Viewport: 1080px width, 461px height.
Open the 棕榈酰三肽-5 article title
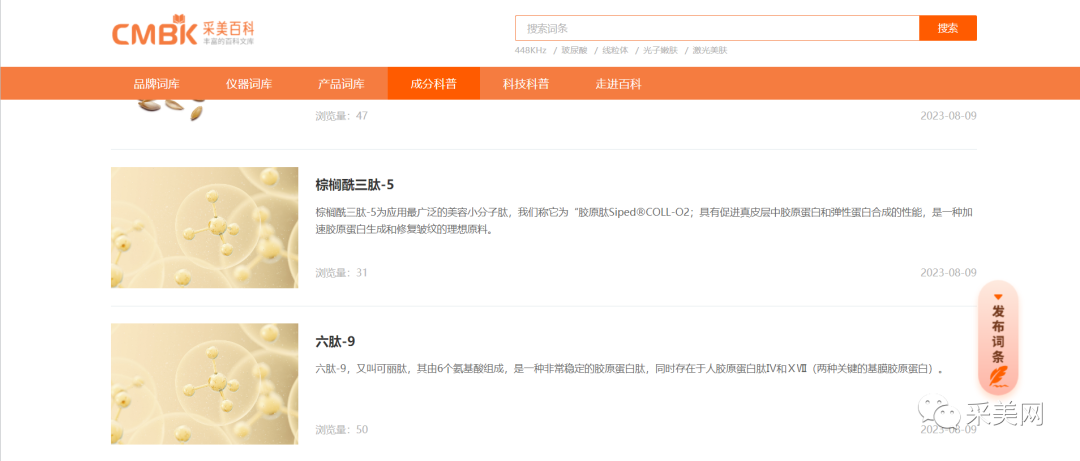pyautogui.click(x=355, y=185)
